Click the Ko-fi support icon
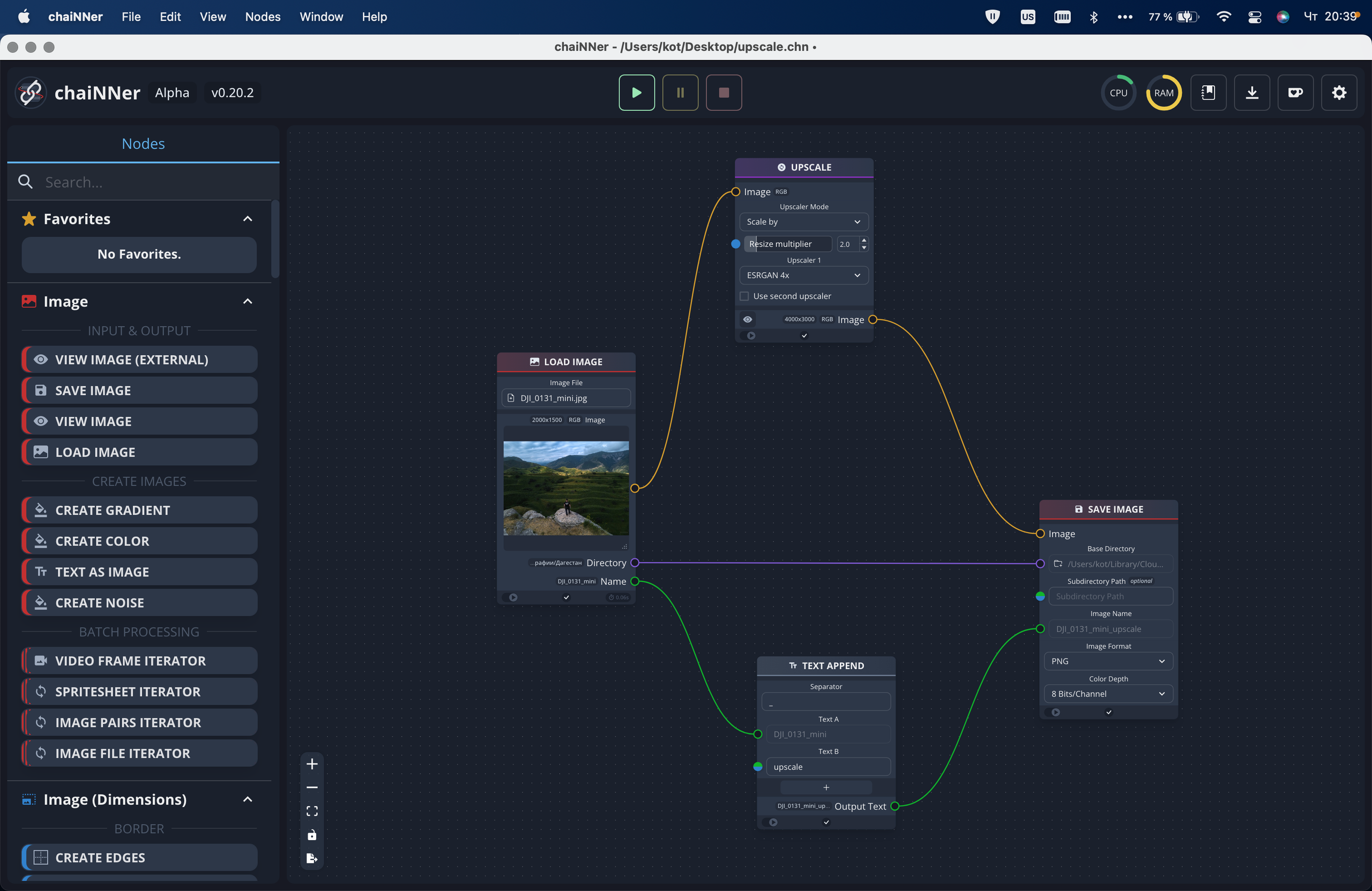Viewport: 1372px width, 891px height. pyautogui.click(x=1295, y=92)
